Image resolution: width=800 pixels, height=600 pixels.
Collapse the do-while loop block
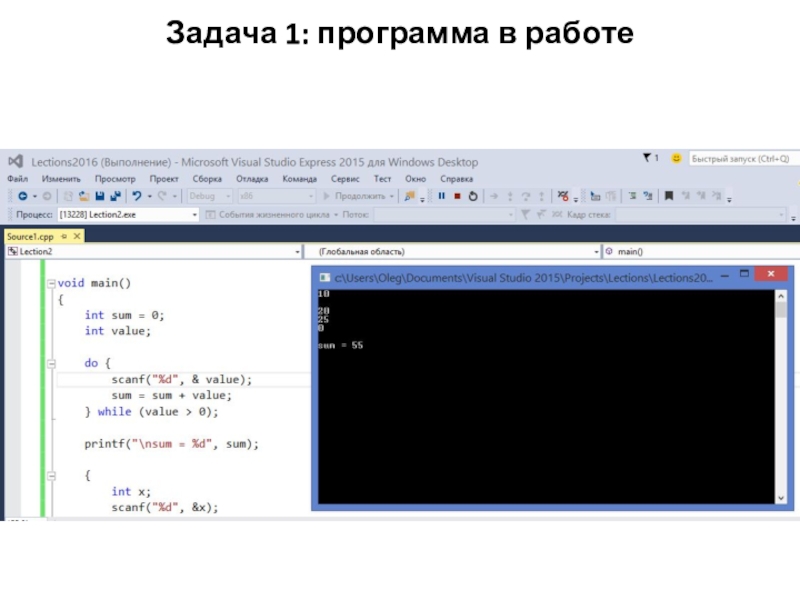tap(50, 364)
